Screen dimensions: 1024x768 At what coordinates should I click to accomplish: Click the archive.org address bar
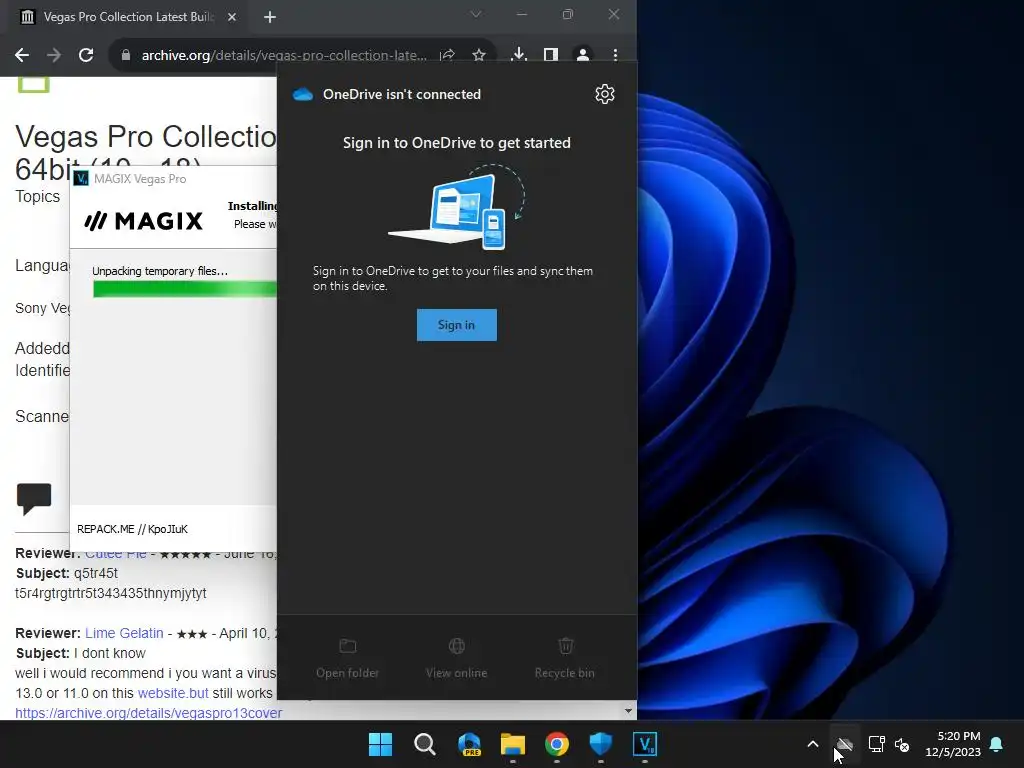(284, 56)
